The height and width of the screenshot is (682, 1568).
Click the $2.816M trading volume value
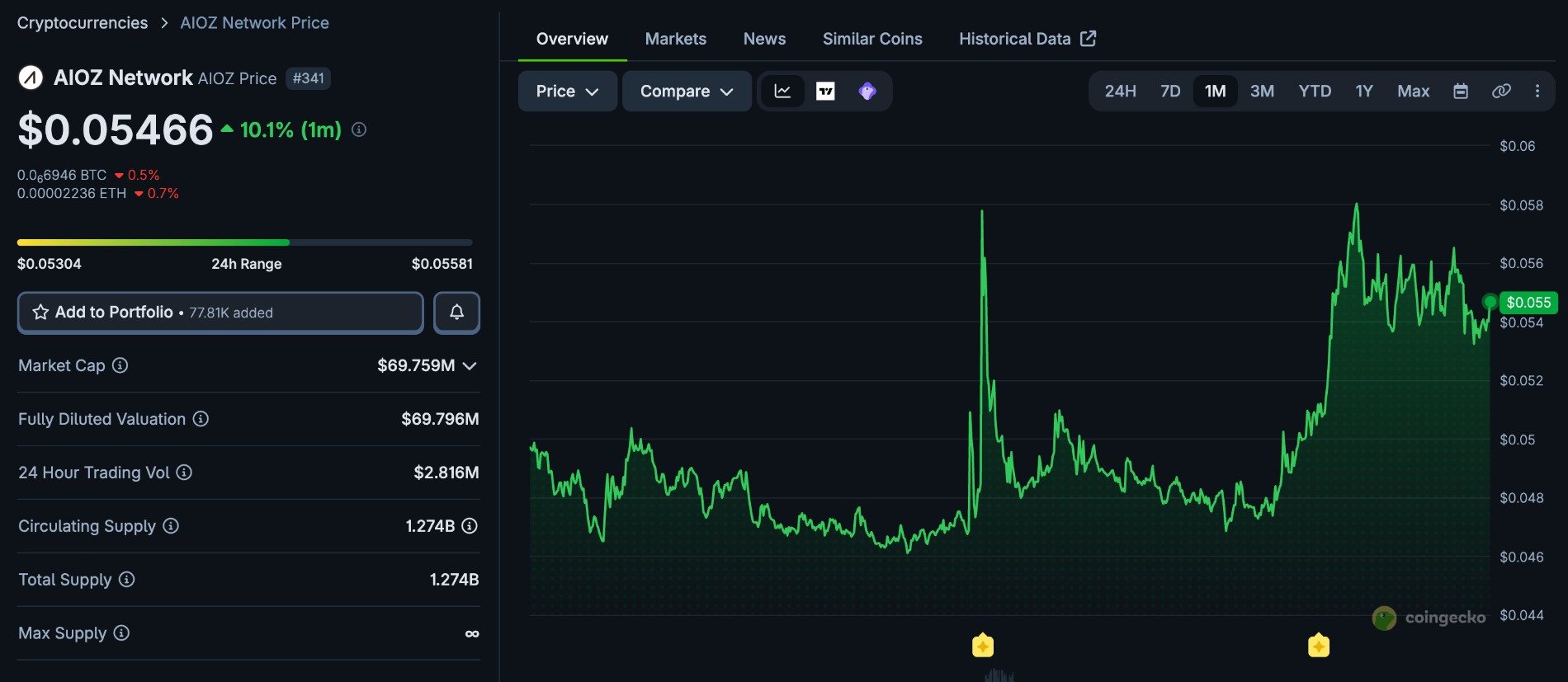tap(446, 473)
